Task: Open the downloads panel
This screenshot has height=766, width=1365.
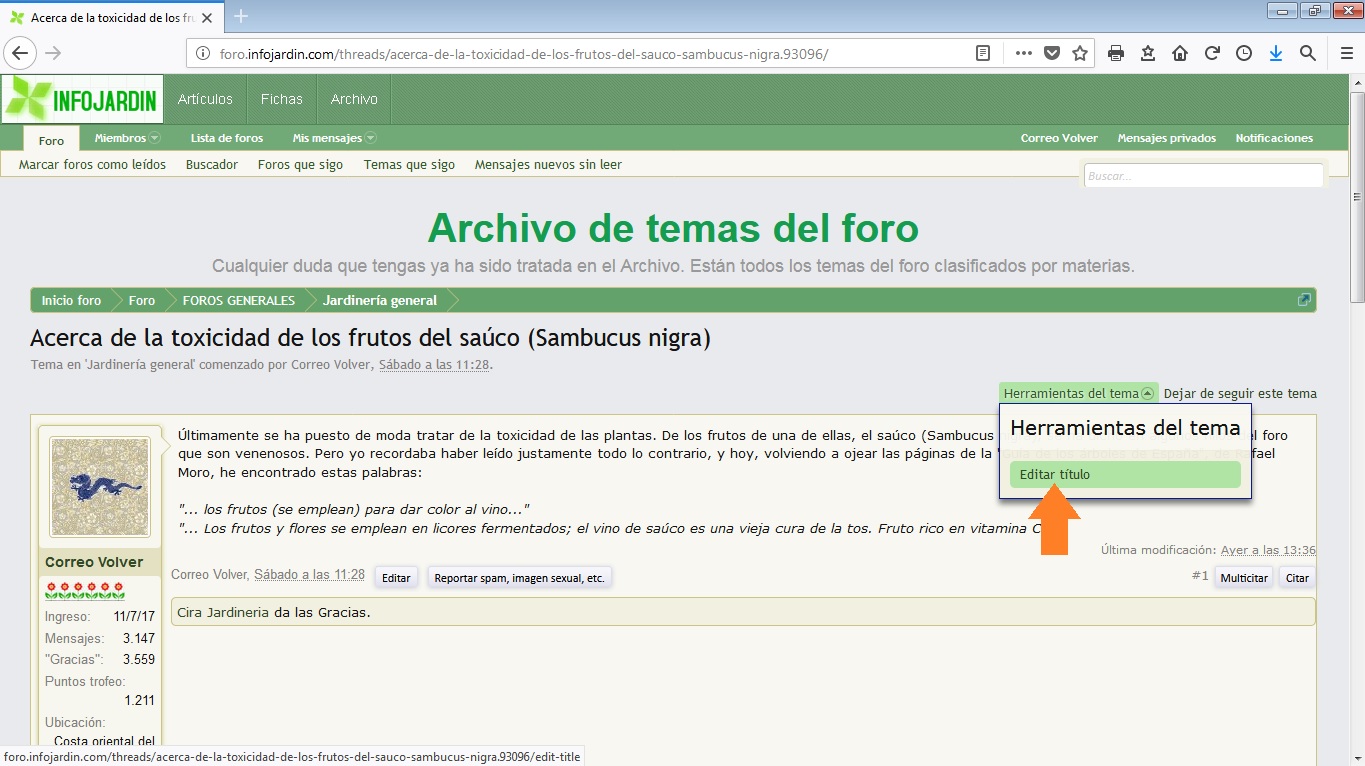Action: click(1276, 53)
